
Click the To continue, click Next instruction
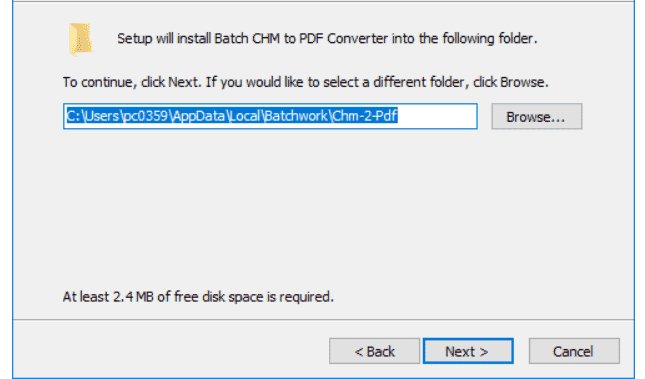coord(306,82)
